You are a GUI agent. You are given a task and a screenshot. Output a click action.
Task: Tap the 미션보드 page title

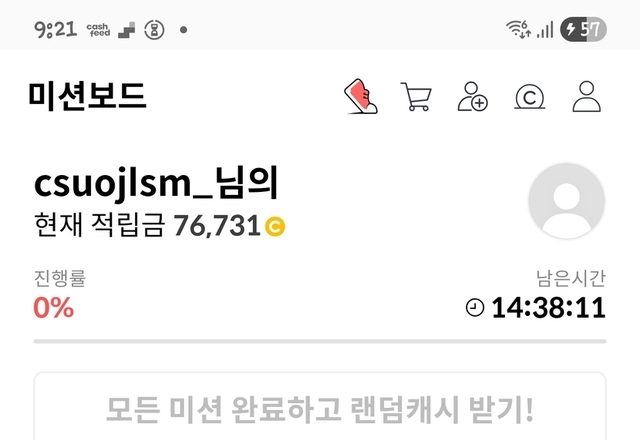(x=87, y=96)
